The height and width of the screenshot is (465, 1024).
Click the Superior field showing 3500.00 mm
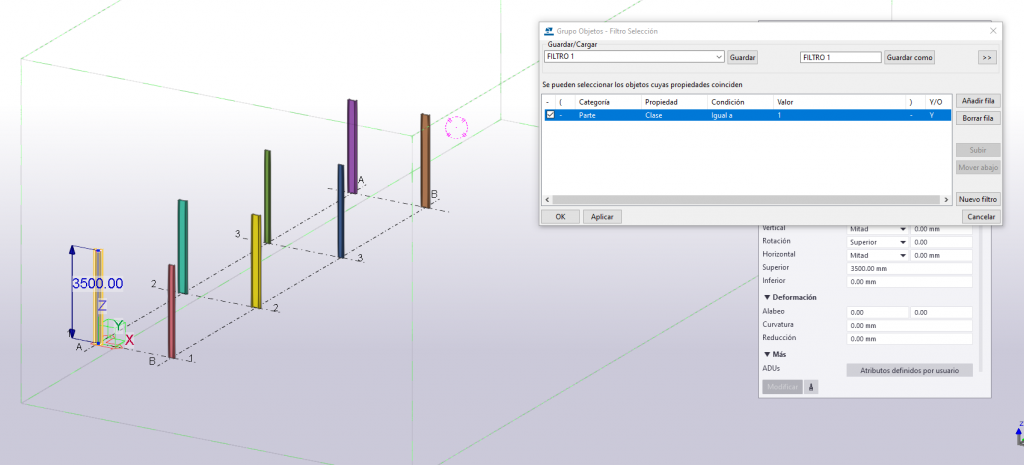[909, 268]
